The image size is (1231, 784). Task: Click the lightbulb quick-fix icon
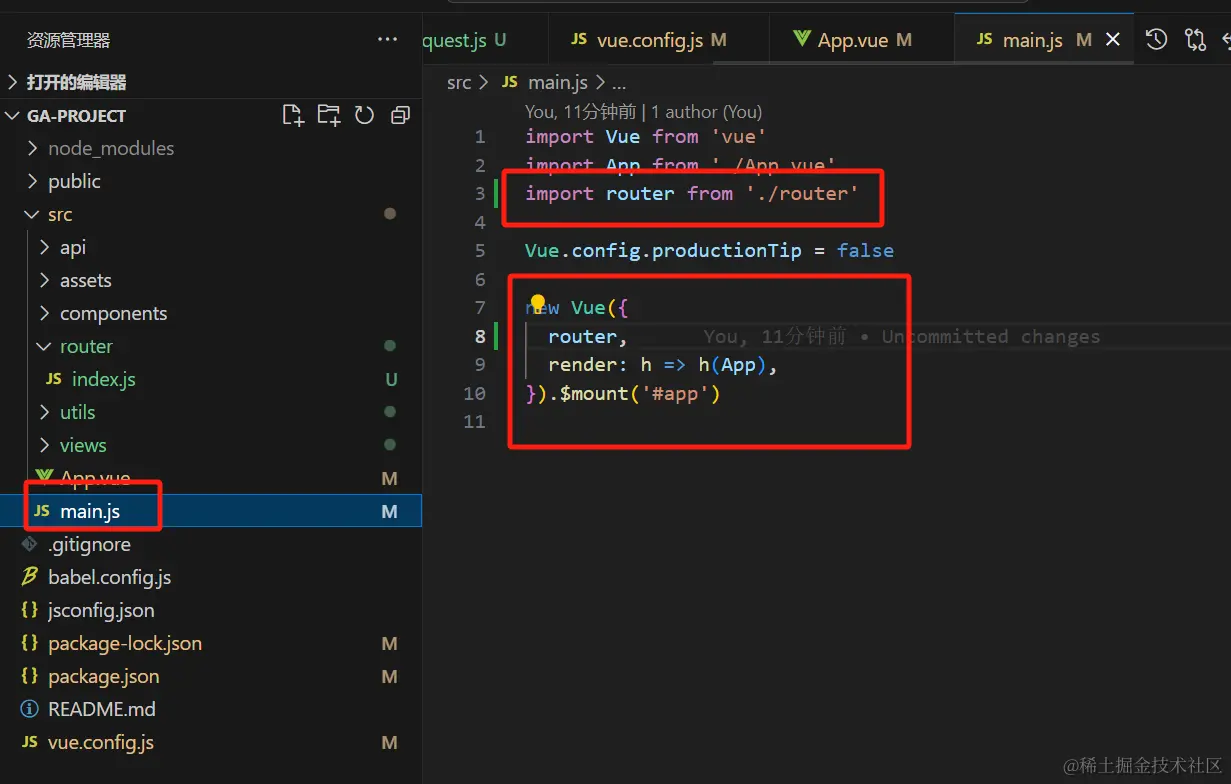pos(538,304)
